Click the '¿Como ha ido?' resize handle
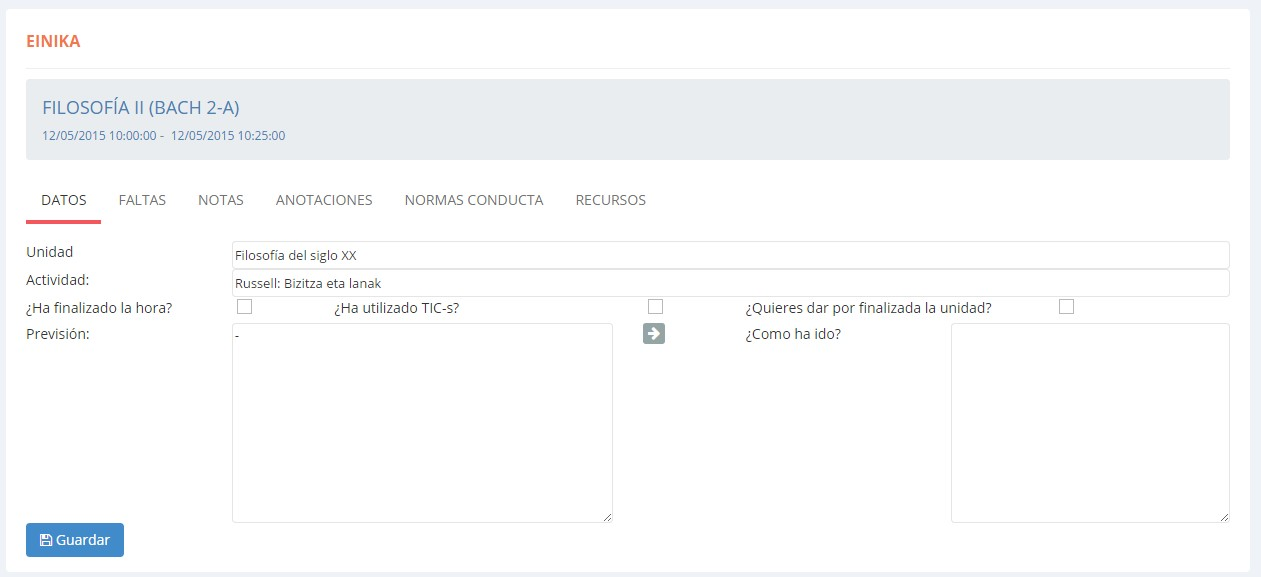This screenshot has height=577, width=1261. [x=1223, y=516]
